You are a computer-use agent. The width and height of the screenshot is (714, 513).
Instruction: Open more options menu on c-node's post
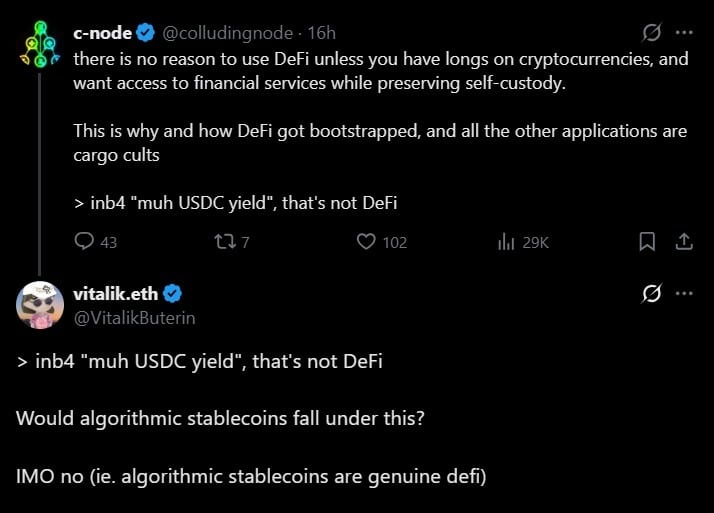[685, 33]
